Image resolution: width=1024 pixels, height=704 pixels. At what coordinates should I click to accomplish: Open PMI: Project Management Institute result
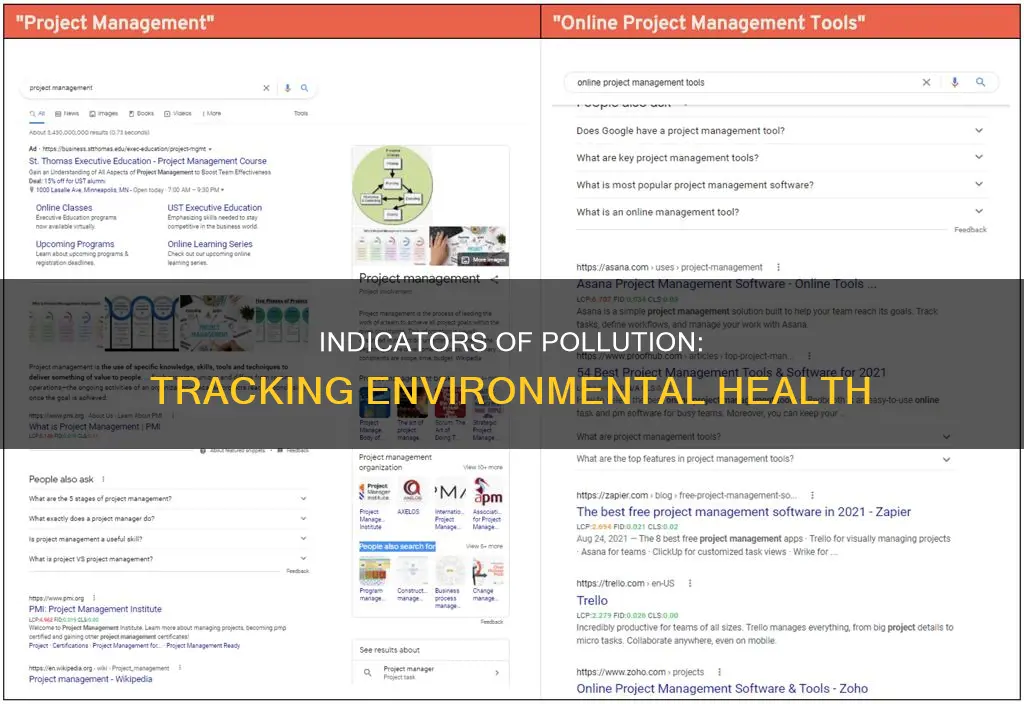(95, 609)
